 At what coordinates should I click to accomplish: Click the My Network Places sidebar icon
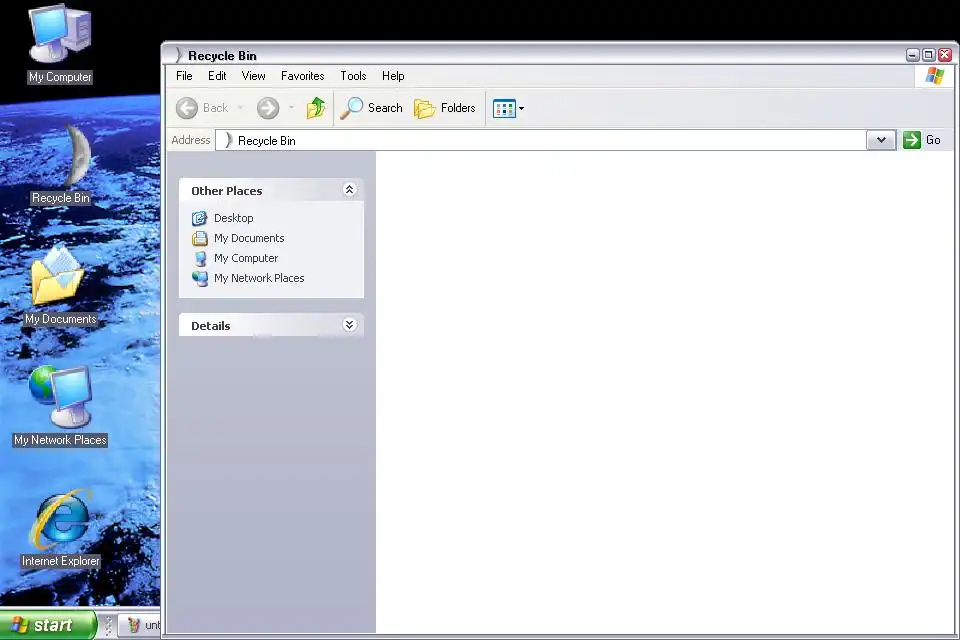pos(200,279)
